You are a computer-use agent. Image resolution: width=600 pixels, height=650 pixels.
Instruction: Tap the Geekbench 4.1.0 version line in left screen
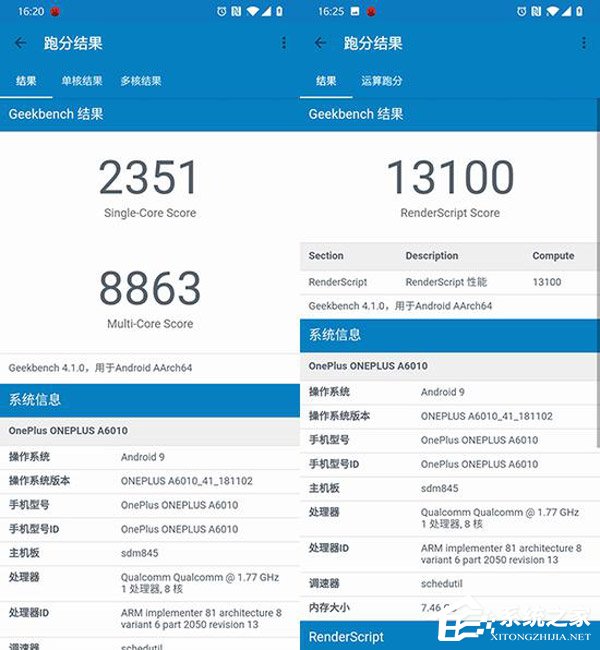[x=100, y=368]
